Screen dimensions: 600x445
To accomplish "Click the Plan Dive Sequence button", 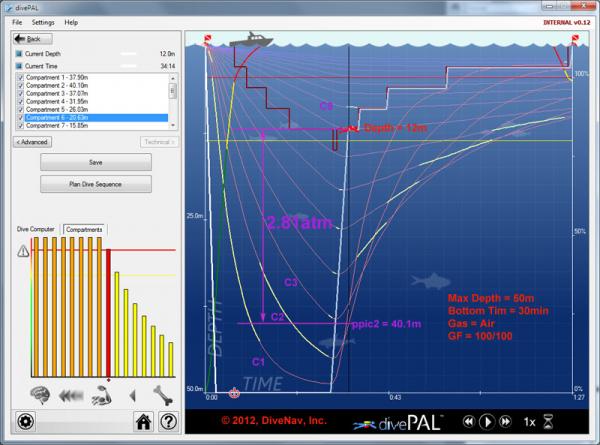I will point(95,184).
